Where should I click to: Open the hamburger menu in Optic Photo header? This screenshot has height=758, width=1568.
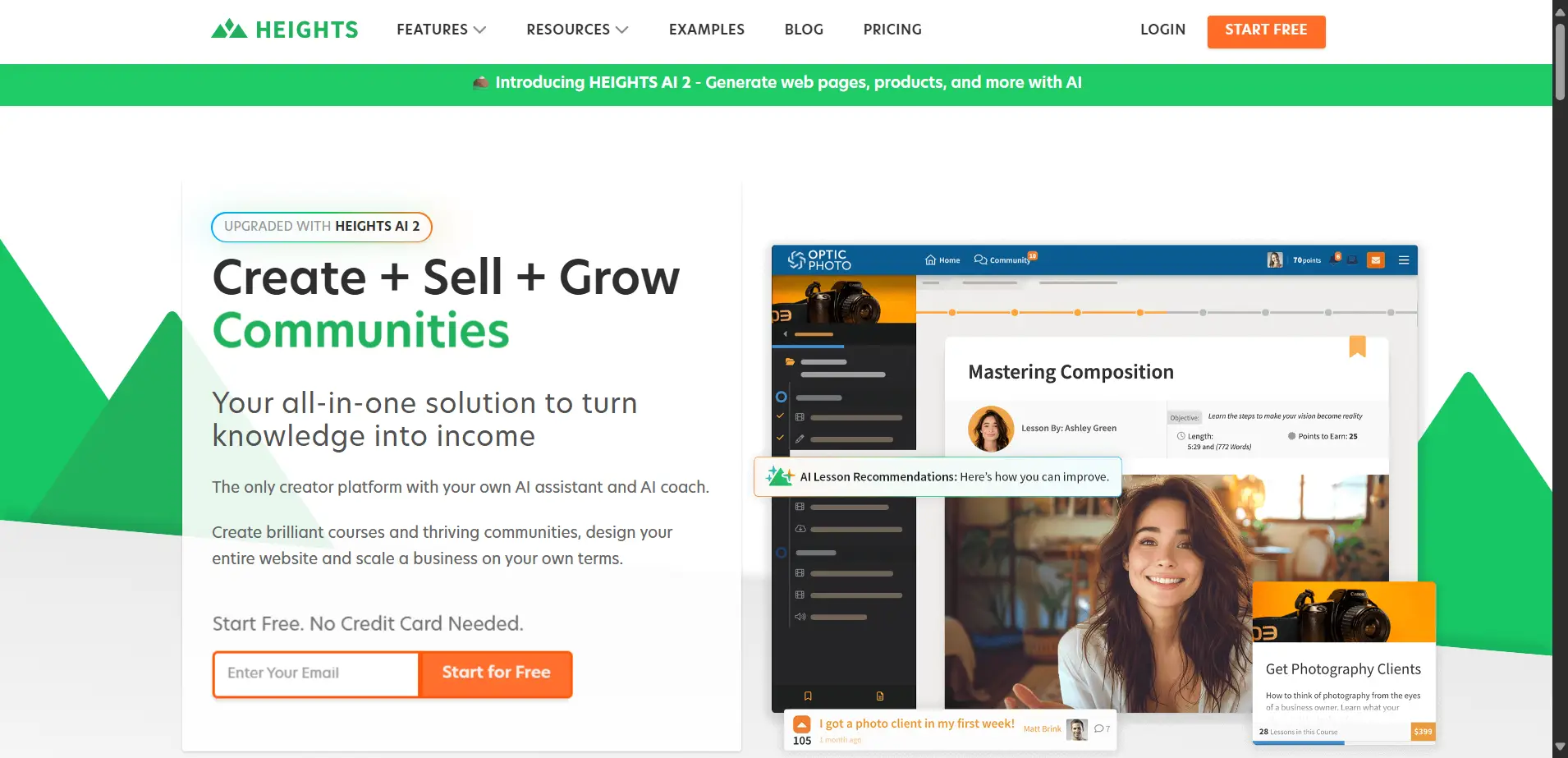pos(1404,260)
